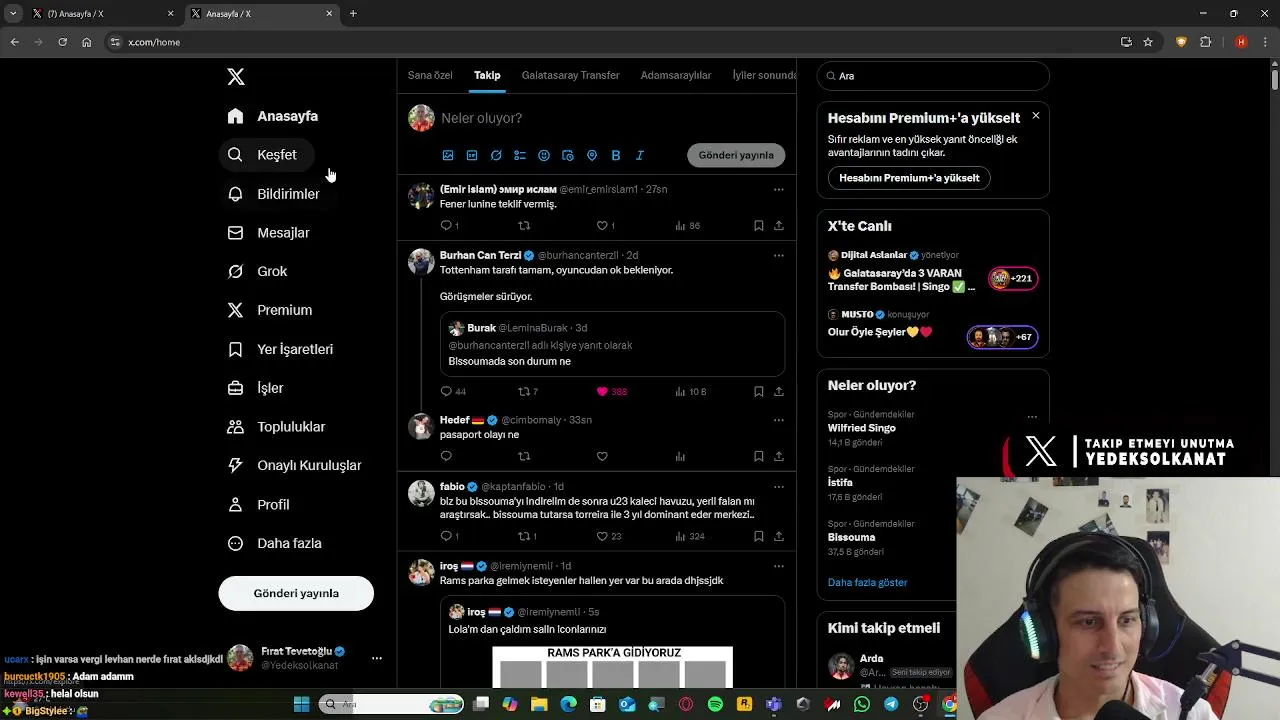Repost Burhan Can Terzi post
Image resolution: width=1280 pixels, height=720 pixels.
[x=523, y=392]
